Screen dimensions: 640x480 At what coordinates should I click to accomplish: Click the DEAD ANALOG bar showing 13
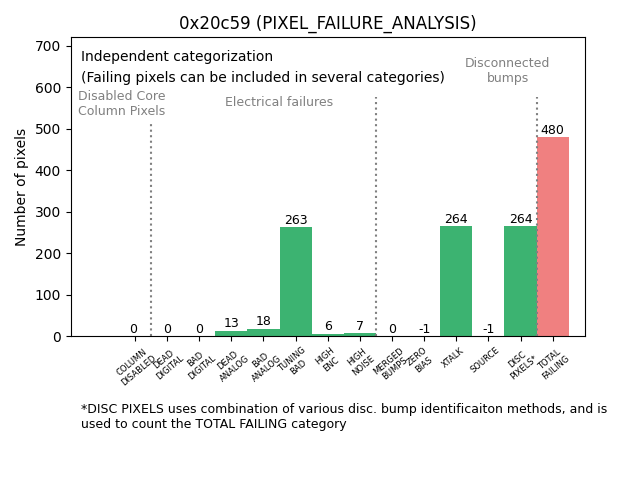click(x=231, y=334)
